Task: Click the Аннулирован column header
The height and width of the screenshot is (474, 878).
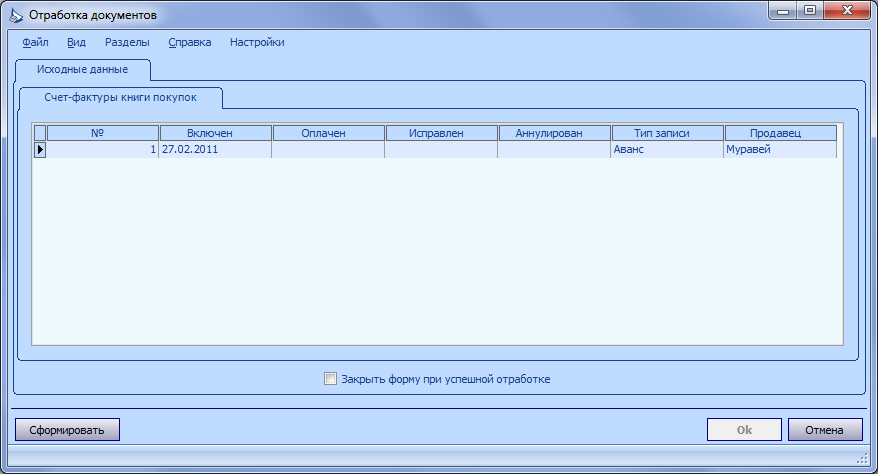Action: [554, 133]
